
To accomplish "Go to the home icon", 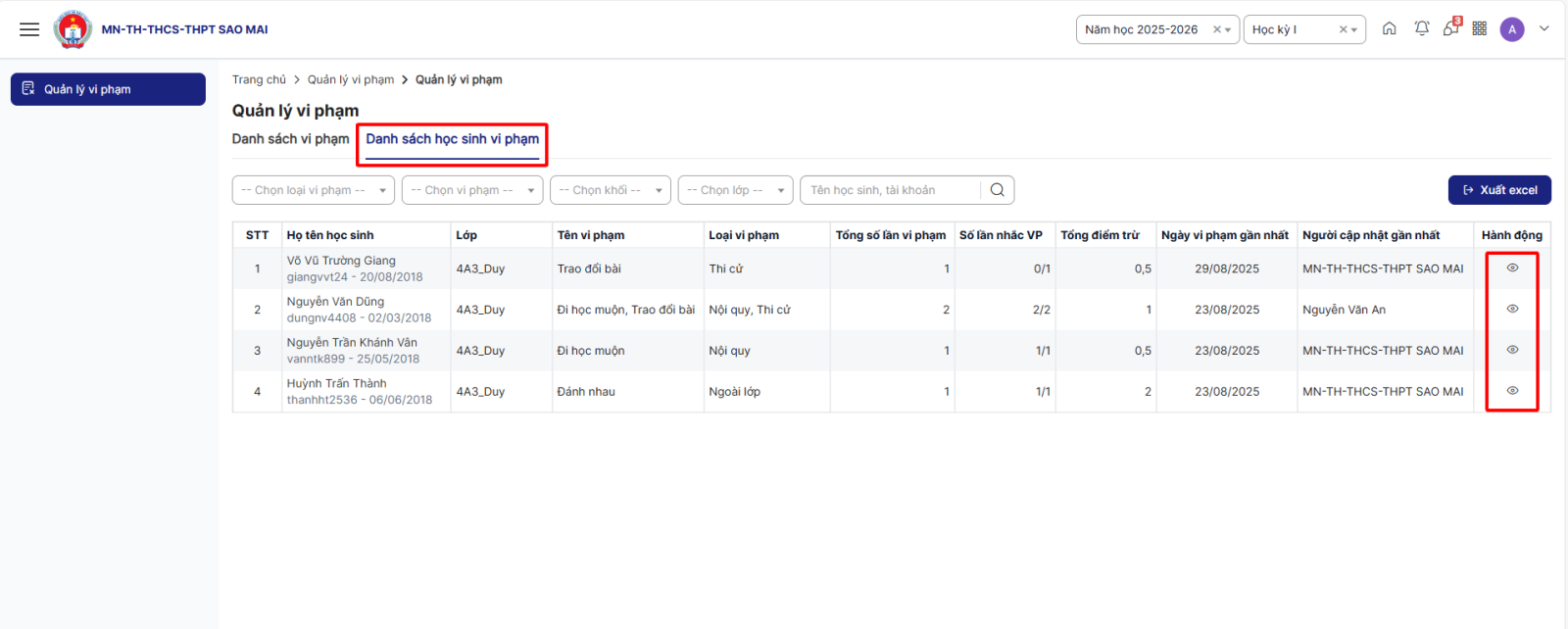I will [x=1389, y=29].
